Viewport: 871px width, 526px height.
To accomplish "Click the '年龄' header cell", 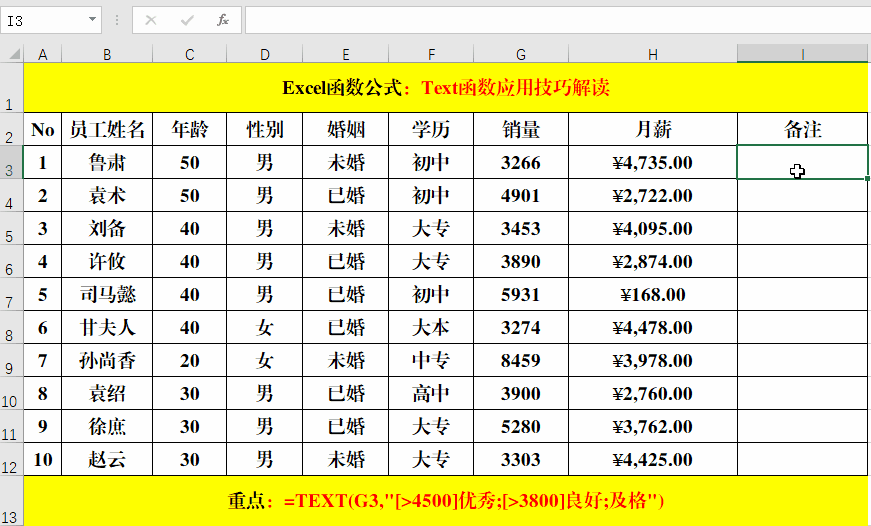I will (189, 129).
